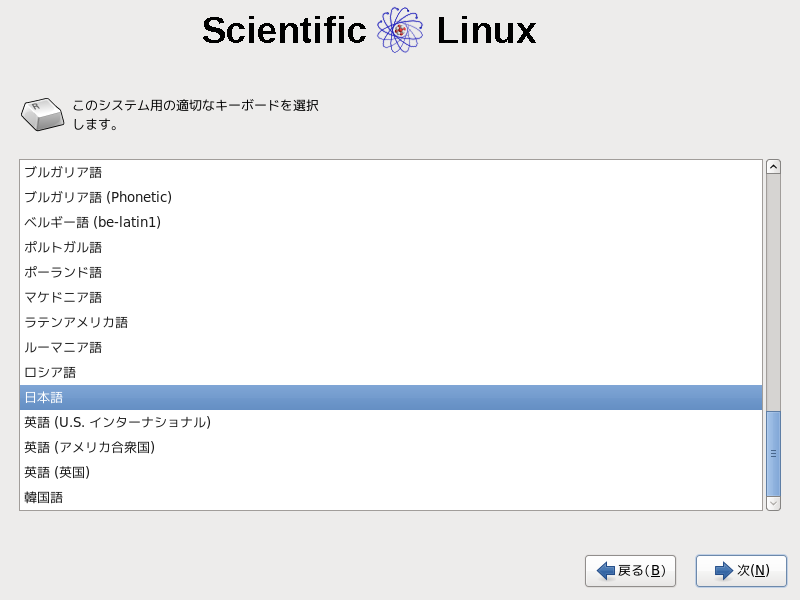This screenshot has width=800, height=600.
Task: Select マケドニア語 keyboard option
Action: pos(63,297)
